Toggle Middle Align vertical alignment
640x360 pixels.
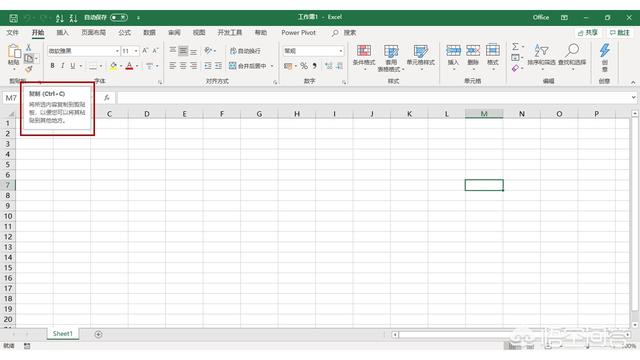coord(183,51)
